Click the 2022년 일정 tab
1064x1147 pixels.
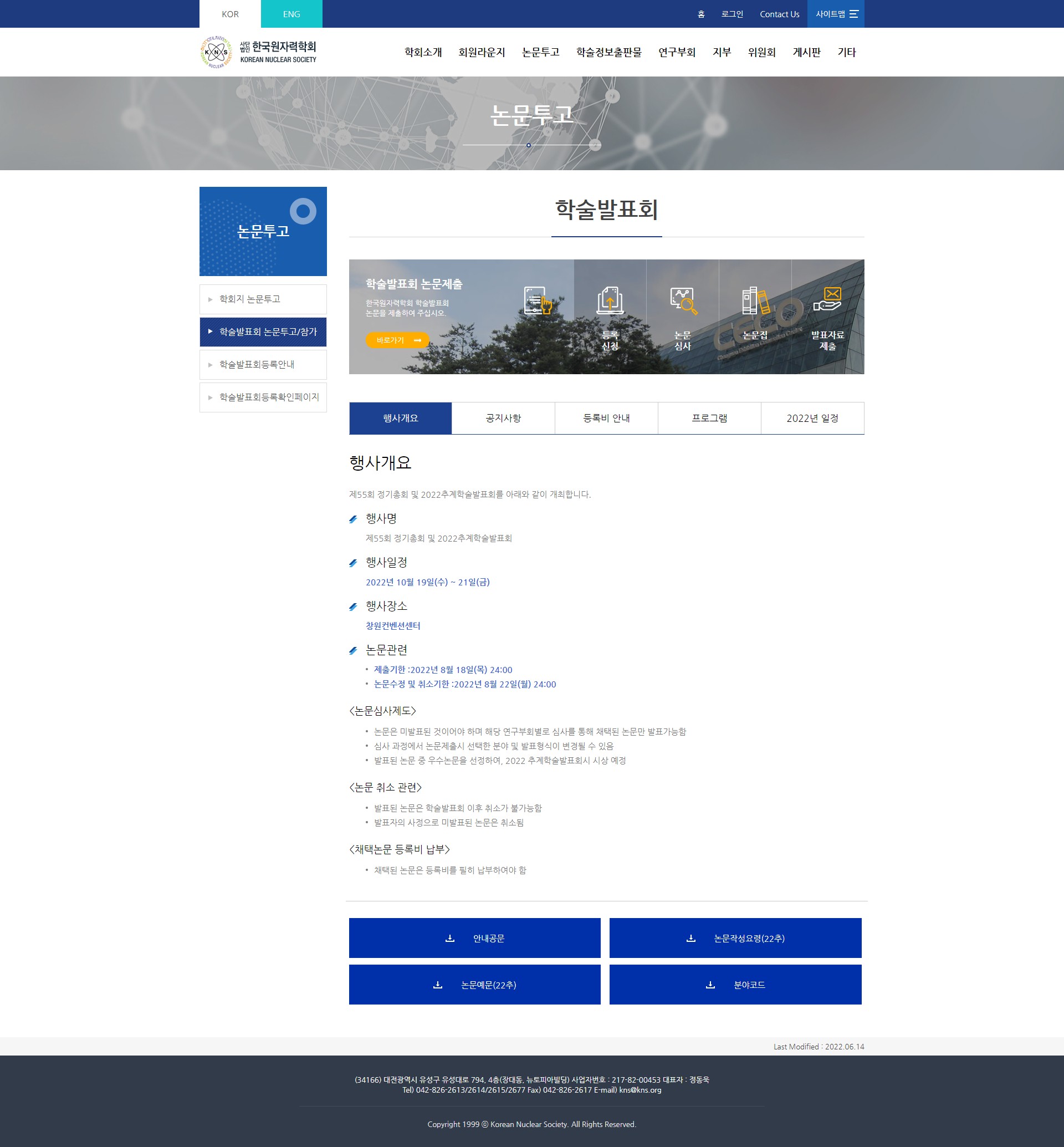812,418
